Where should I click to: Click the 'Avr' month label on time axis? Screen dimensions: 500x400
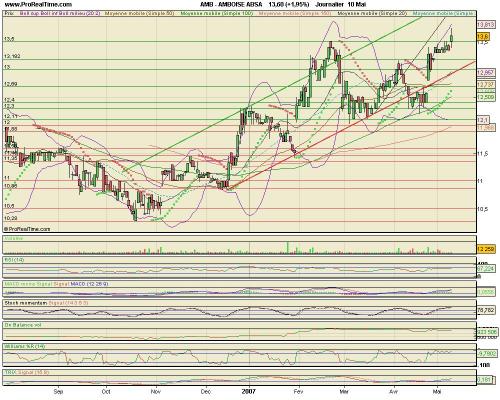point(394,391)
